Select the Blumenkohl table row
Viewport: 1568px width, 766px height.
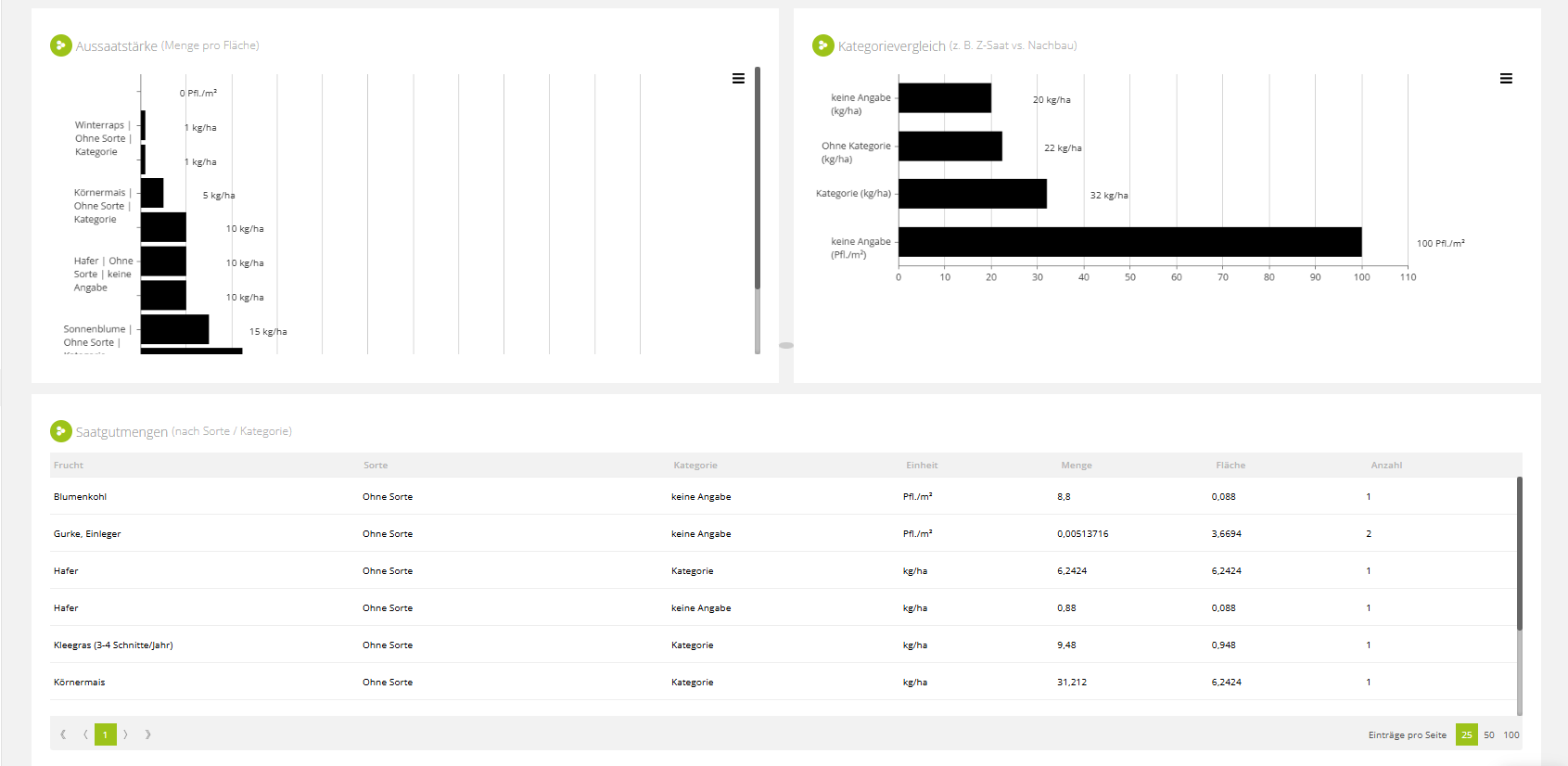tap(784, 496)
